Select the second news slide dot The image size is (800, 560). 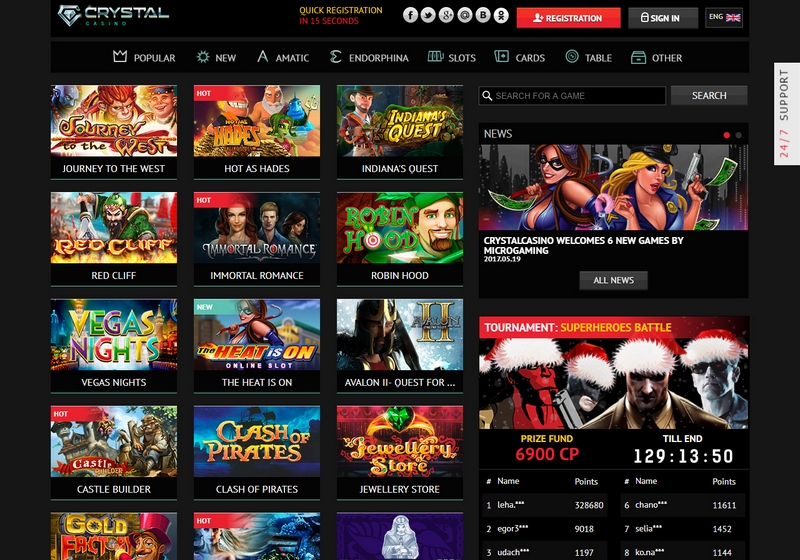pos(738,135)
